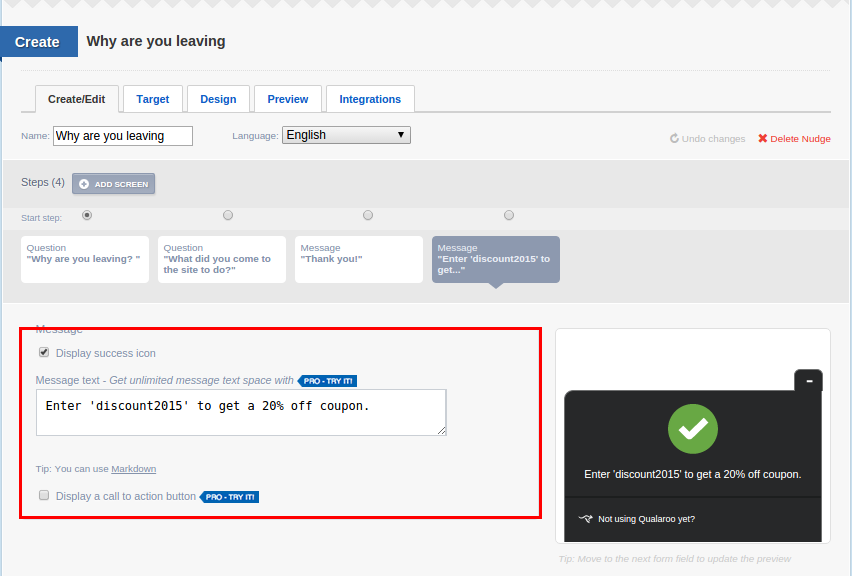Click the 'Tip: Move to the next form field' text
This screenshot has width=852, height=576.
coord(675,559)
